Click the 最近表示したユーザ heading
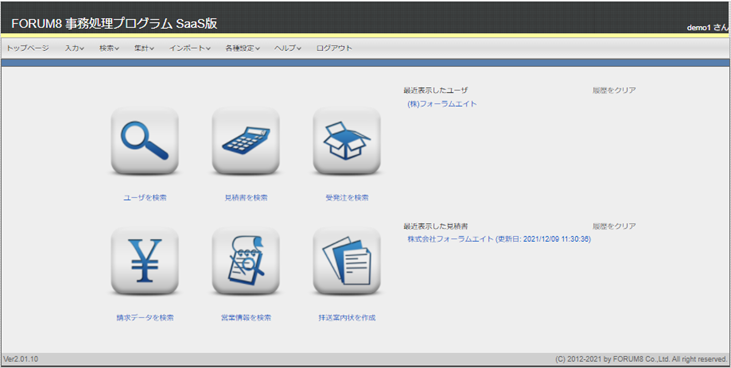The image size is (731, 368). tap(435, 90)
